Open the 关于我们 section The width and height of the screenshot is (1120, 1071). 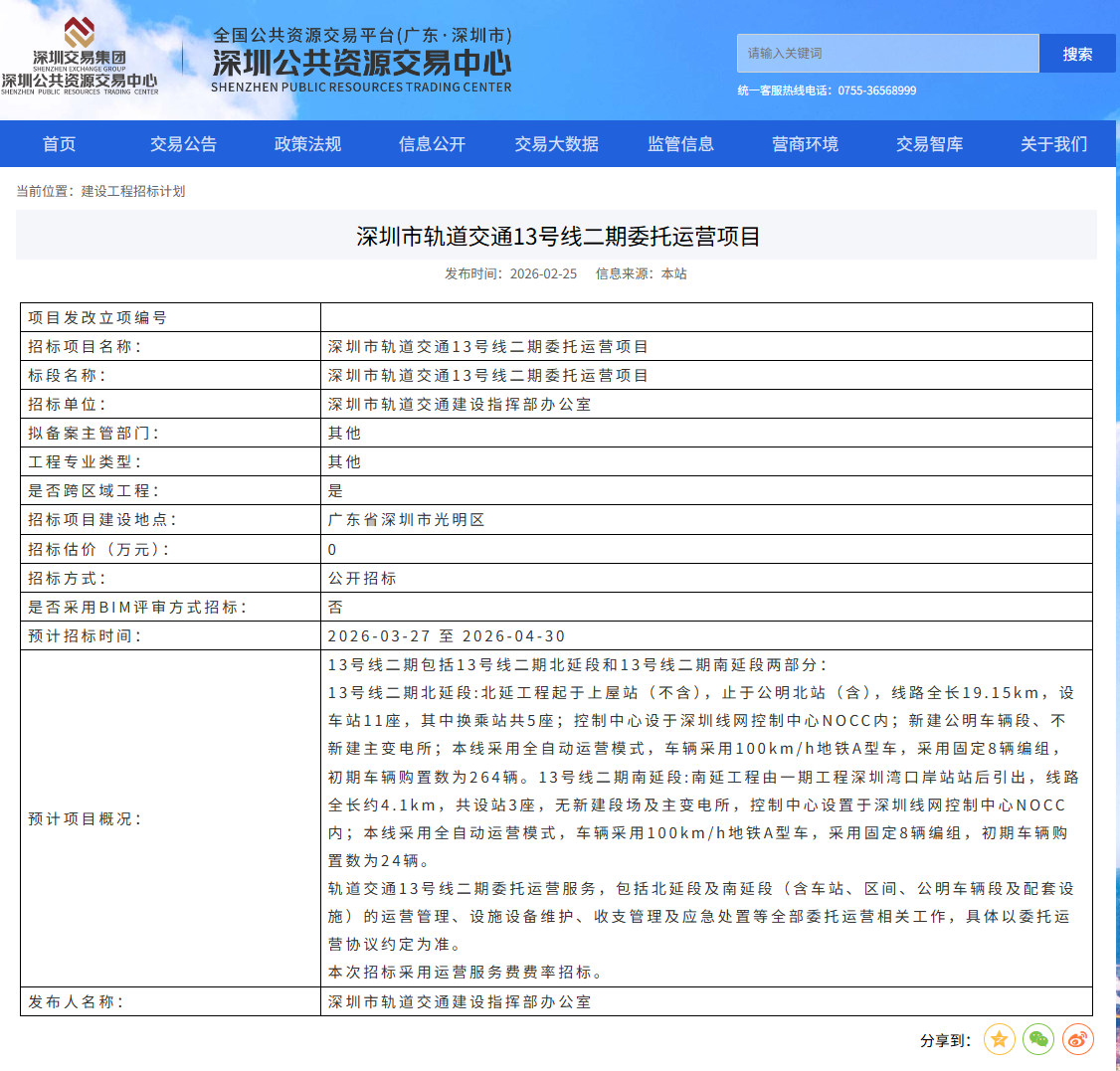click(1051, 143)
